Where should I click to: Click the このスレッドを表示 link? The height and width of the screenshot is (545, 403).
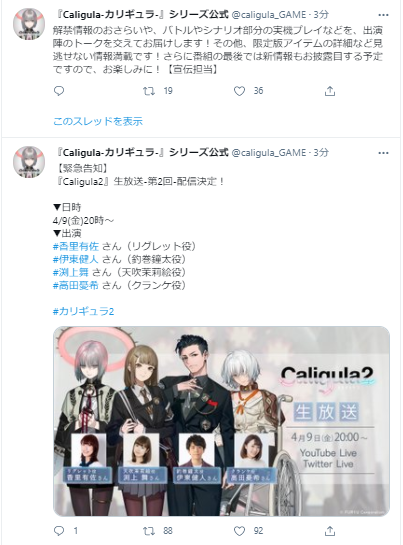pos(98,121)
